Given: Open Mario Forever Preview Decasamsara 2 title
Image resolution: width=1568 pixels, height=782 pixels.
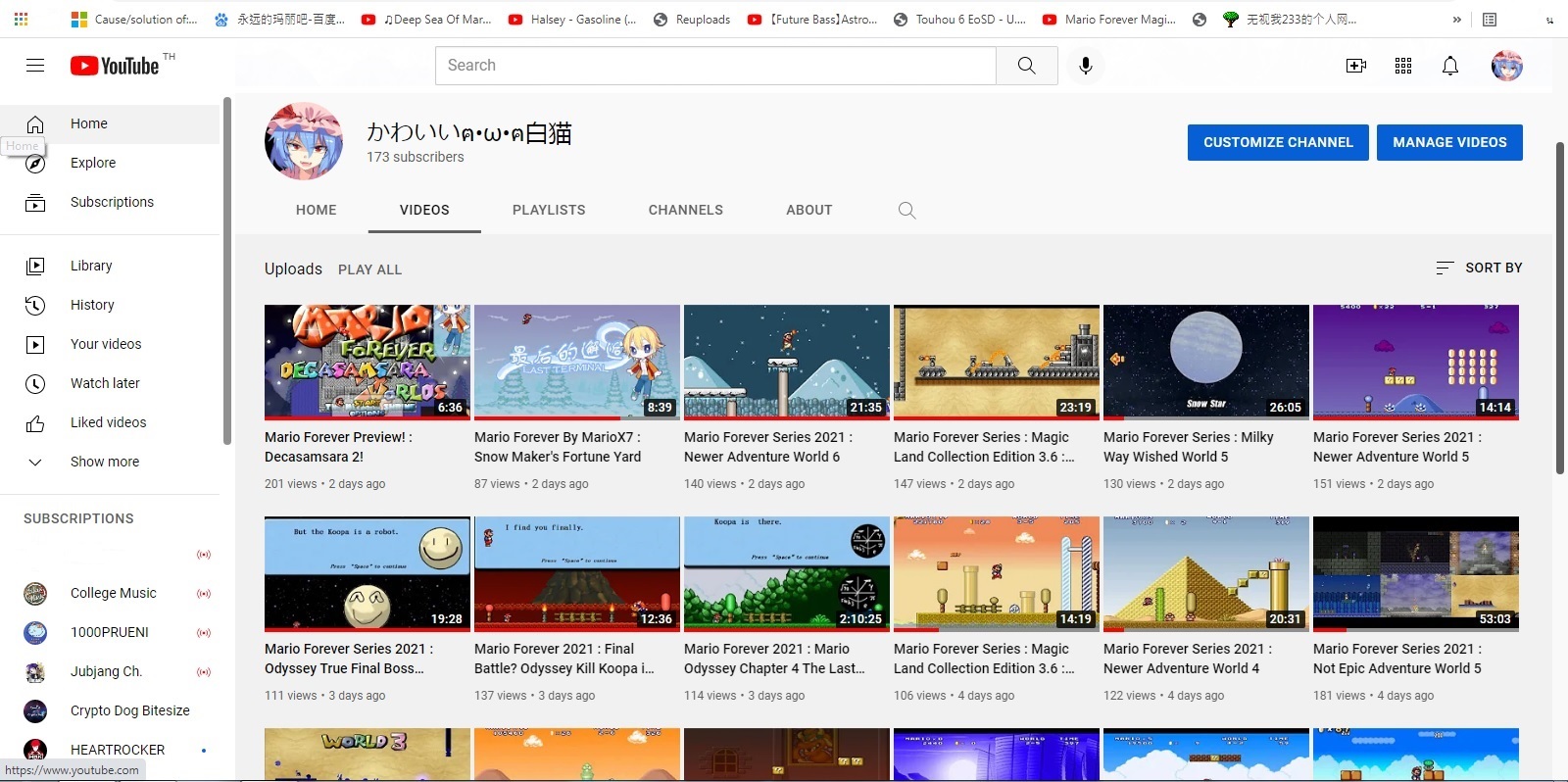Looking at the screenshot, I should (x=338, y=447).
